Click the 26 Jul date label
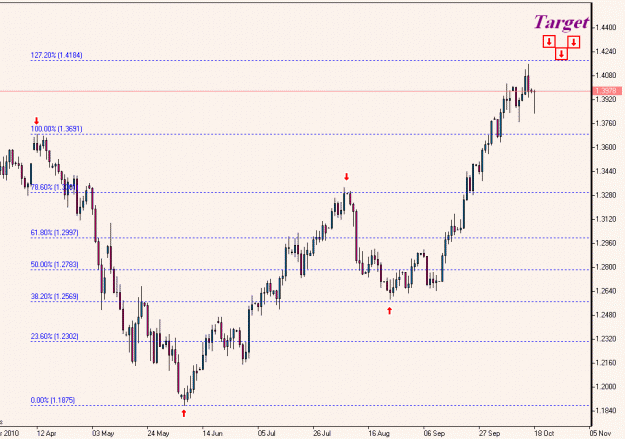 (x=322, y=433)
